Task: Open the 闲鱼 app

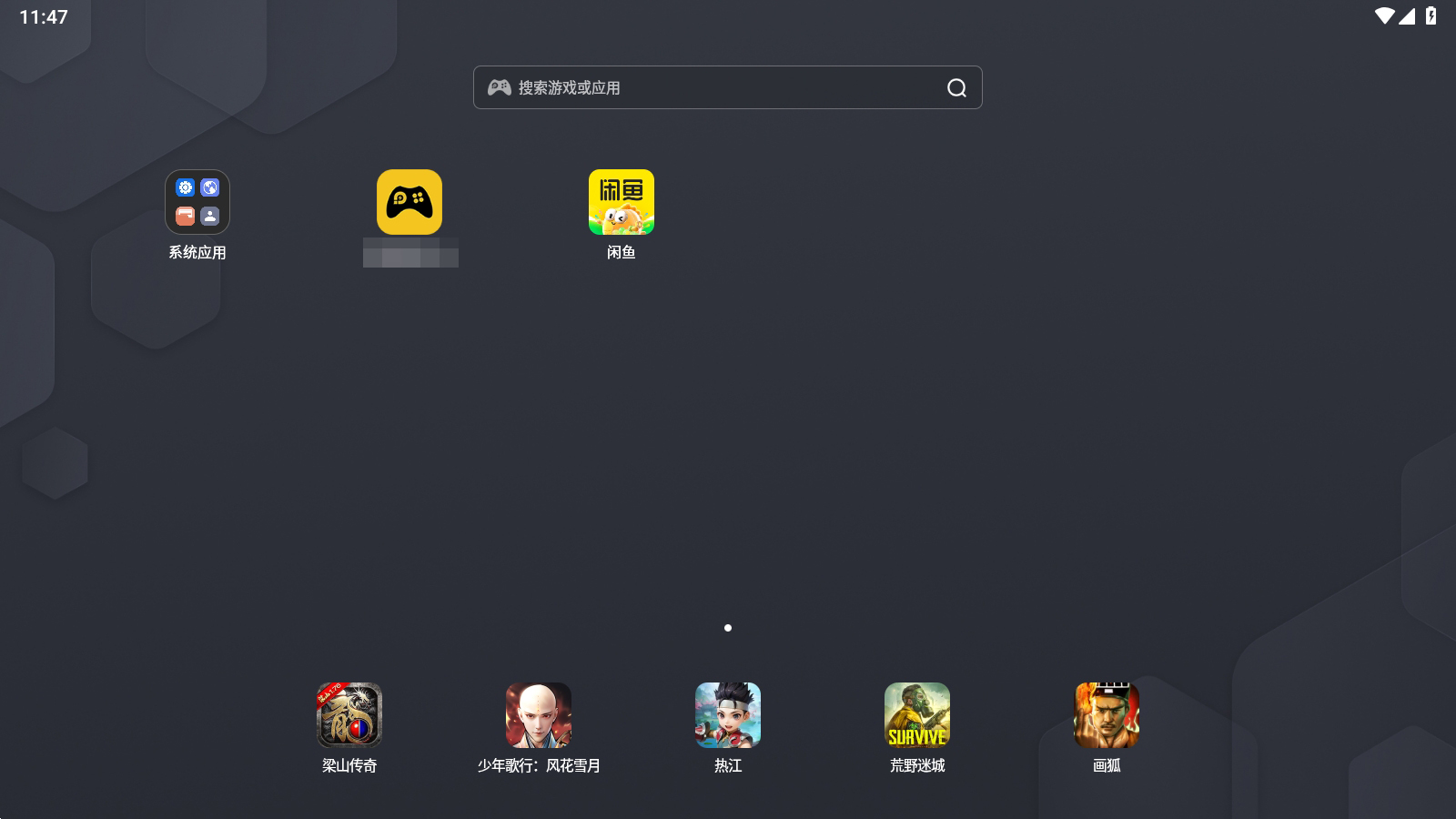Action: click(x=621, y=202)
